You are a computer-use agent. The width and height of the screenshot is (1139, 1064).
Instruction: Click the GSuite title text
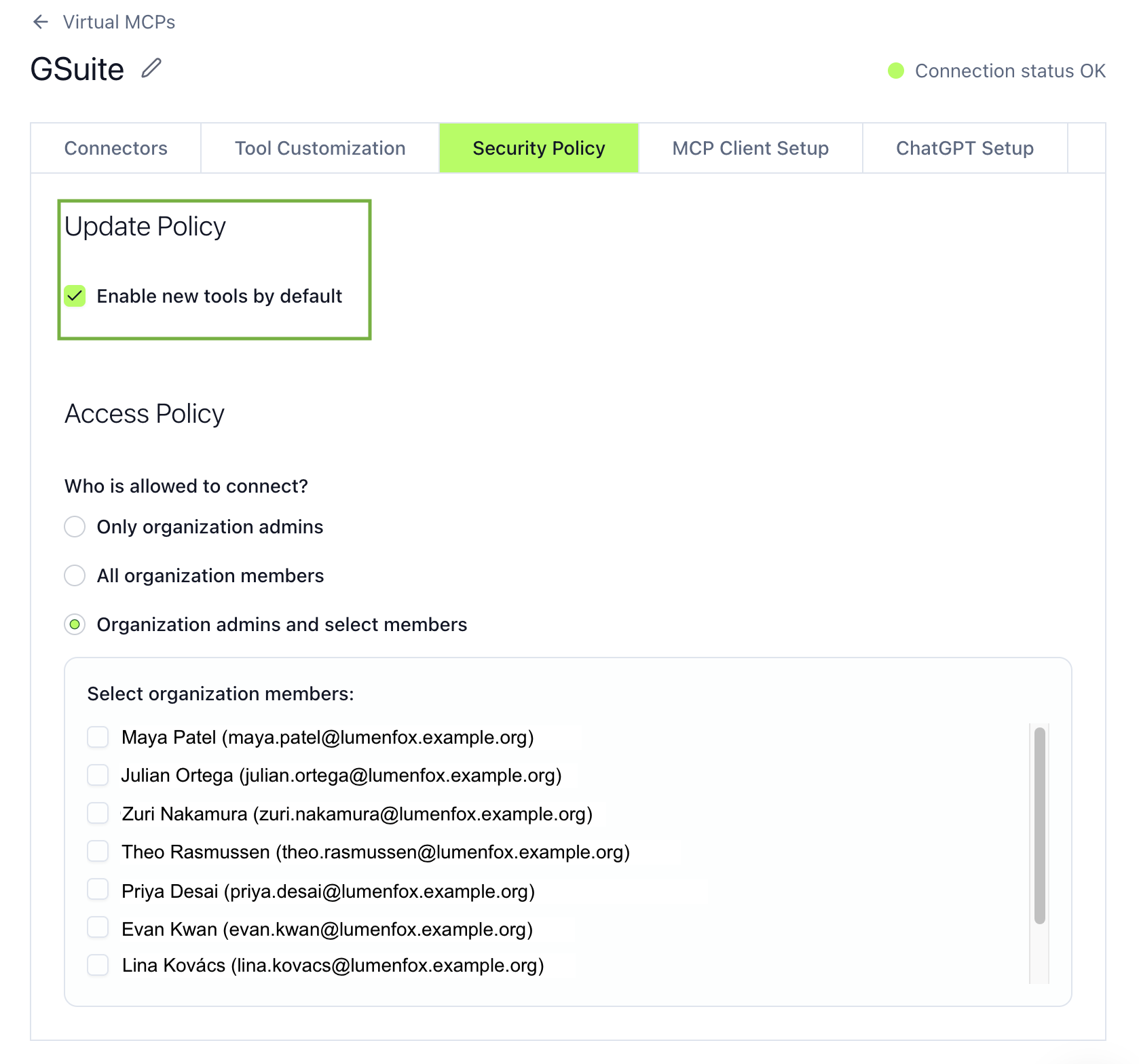(77, 69)
